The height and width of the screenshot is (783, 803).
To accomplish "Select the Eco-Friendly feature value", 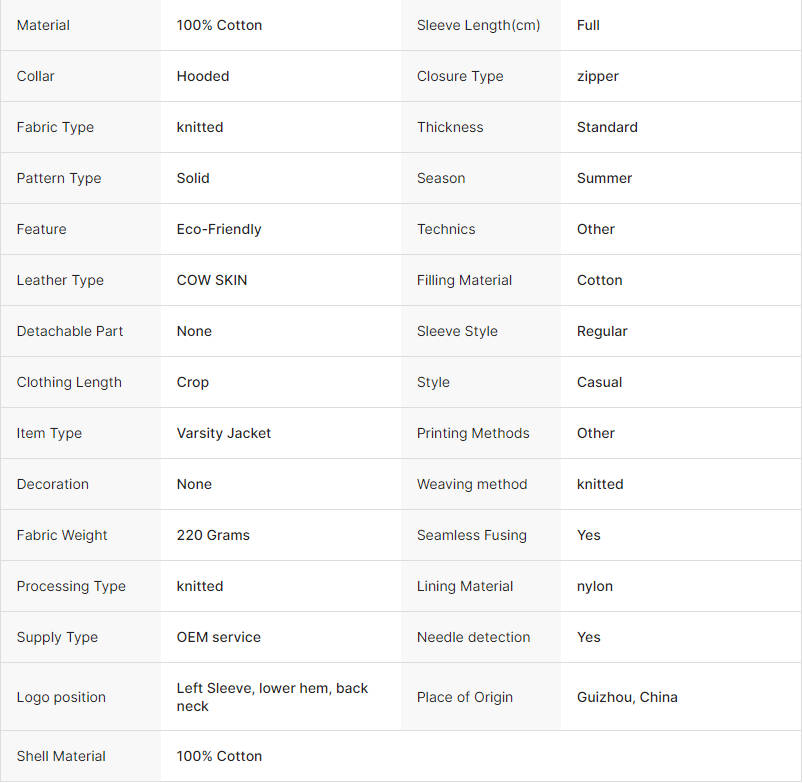I will click(x=219, y=229).
